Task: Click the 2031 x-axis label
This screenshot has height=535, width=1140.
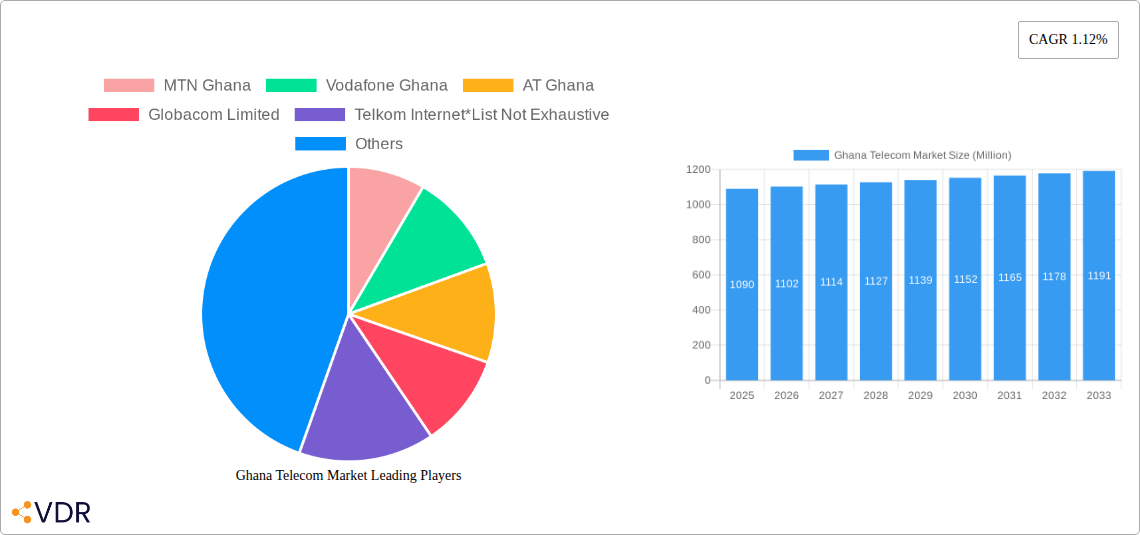Action: coord(1010,395)
